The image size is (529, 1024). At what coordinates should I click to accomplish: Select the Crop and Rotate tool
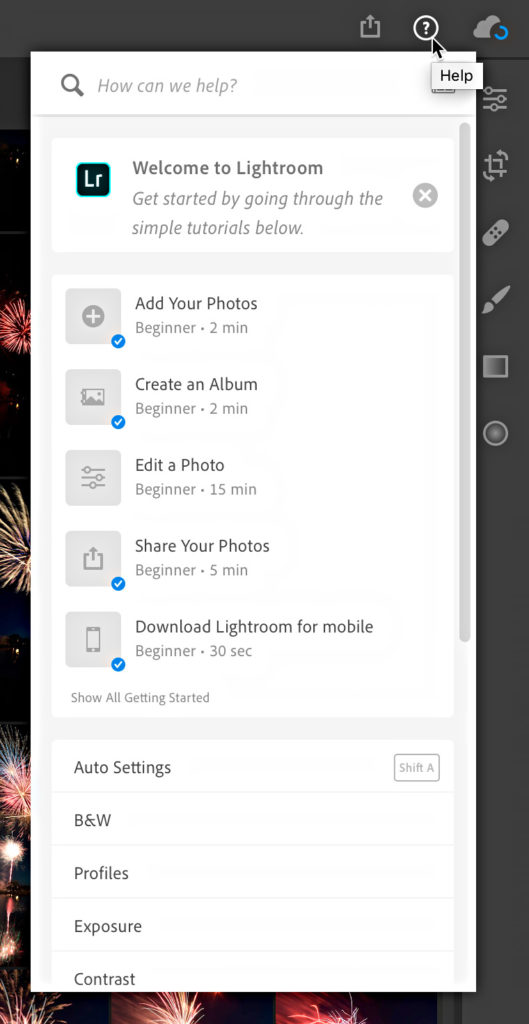[x=495, y=165]
